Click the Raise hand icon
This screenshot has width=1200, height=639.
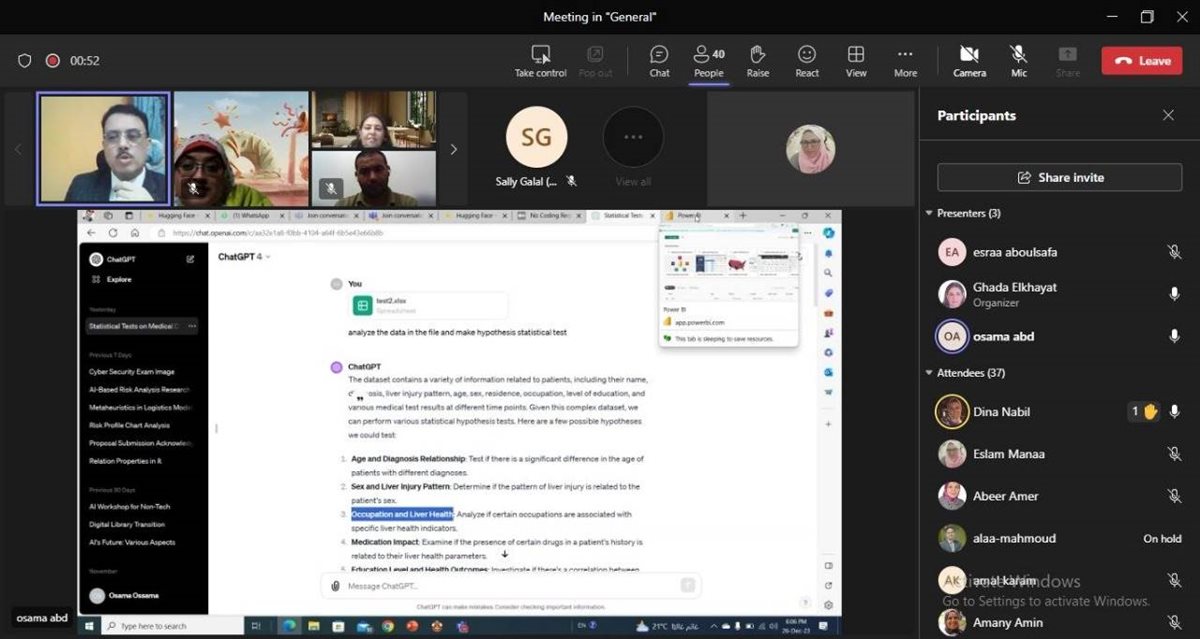coord(757,60)
